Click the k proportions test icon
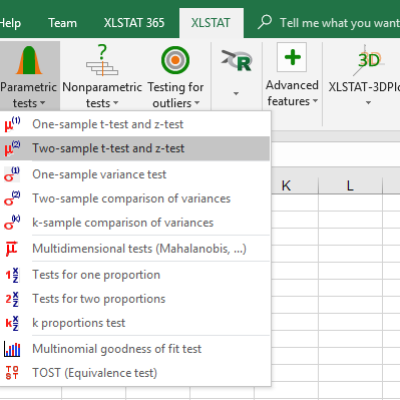Viewport: 400px width, 400px height. click(12, 323)
